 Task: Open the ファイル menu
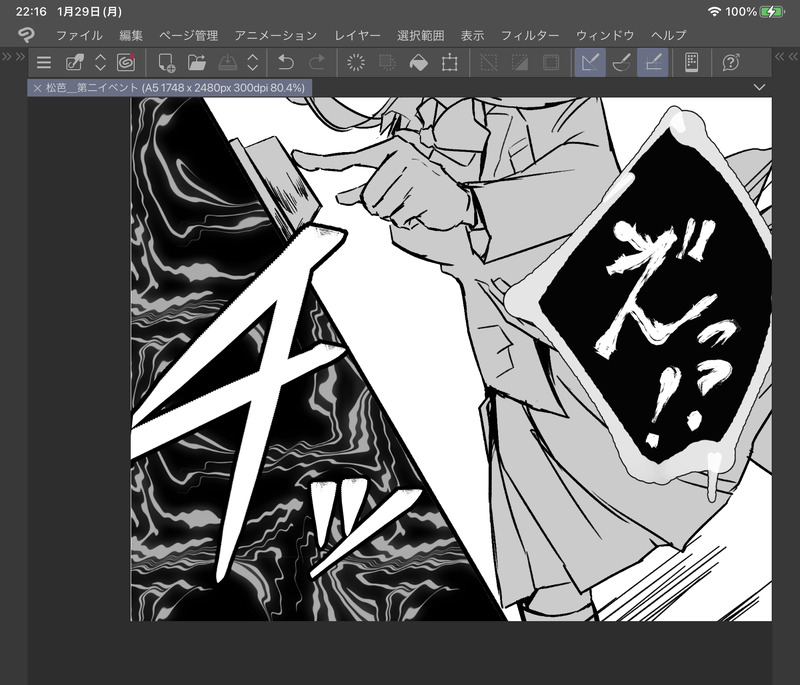pyautogui.click(x=79, y=35)
